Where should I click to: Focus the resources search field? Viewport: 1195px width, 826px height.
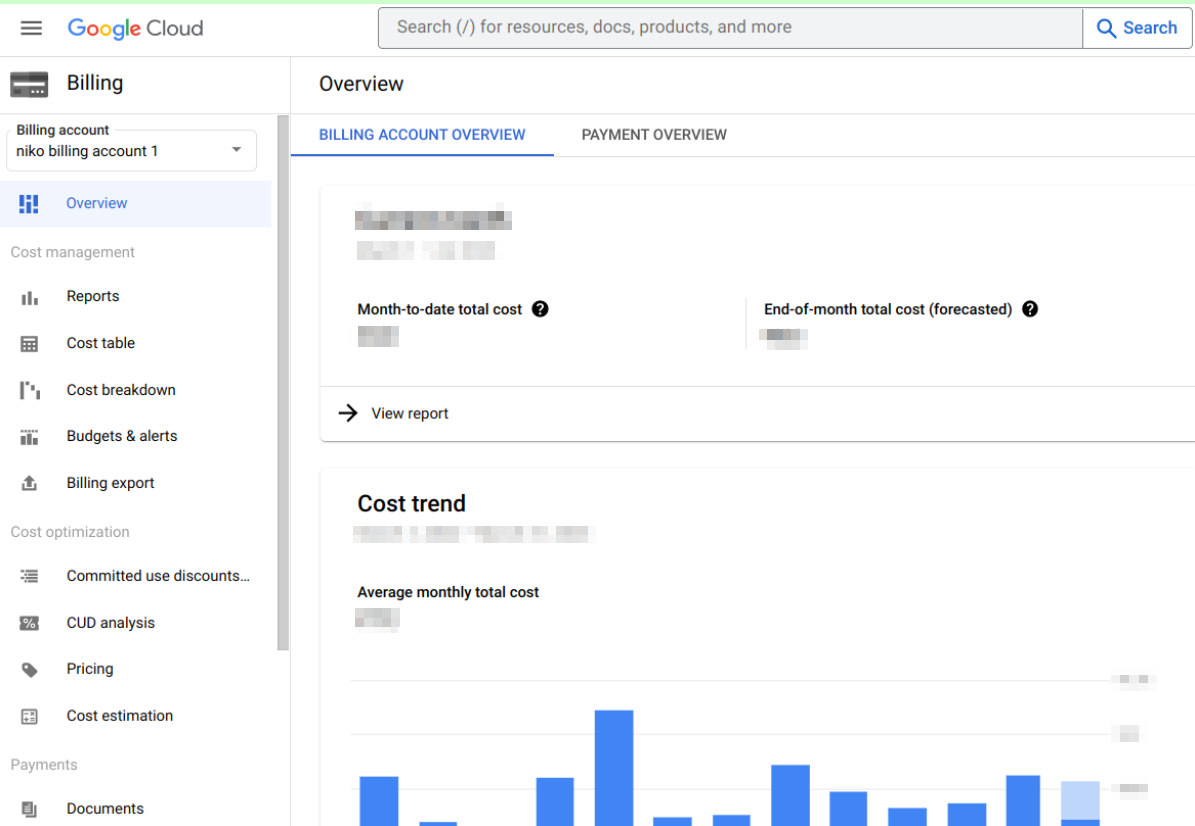point(730,28)
